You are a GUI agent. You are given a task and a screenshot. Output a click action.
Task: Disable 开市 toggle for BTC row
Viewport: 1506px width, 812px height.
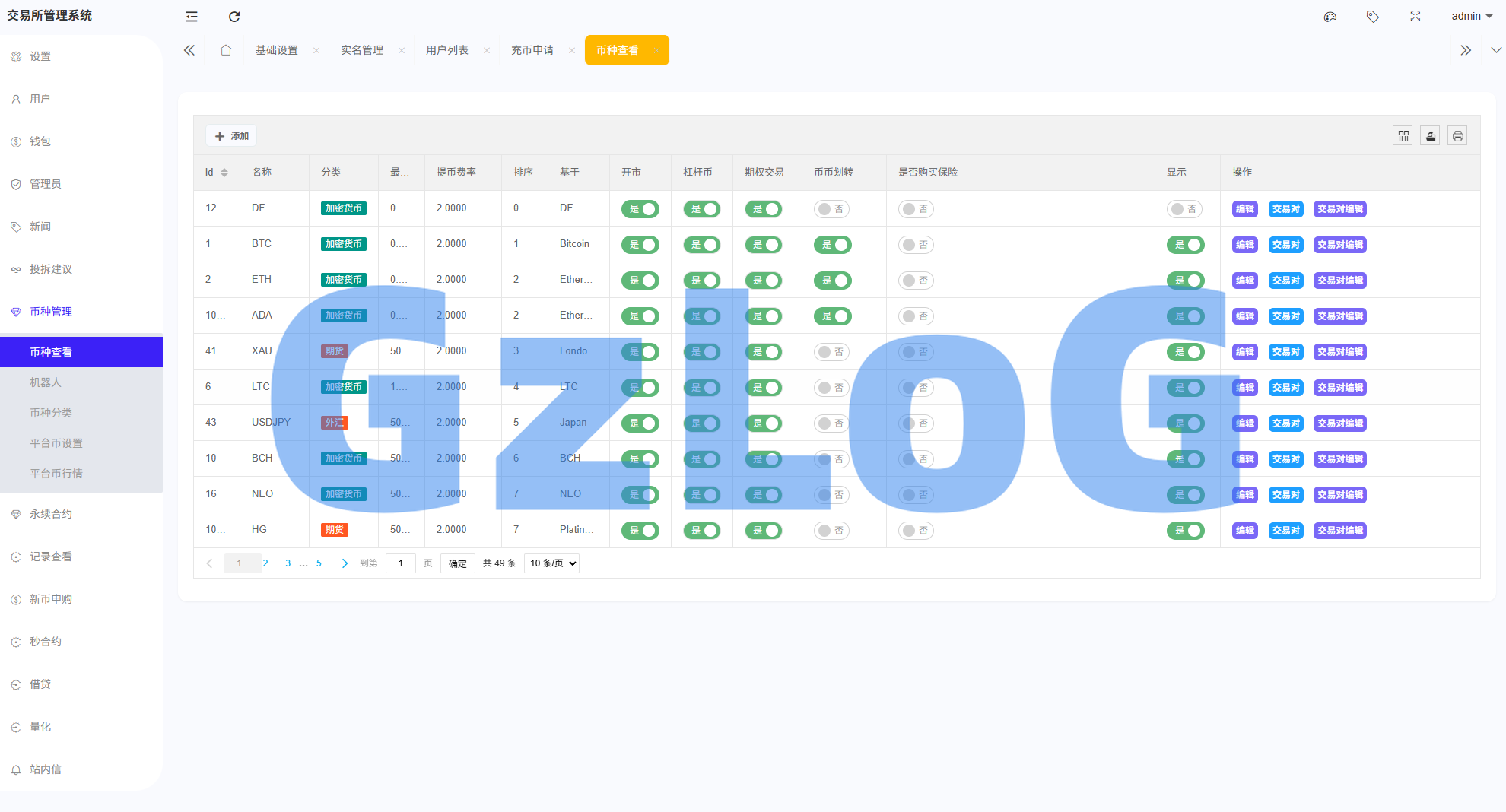pyautogui.click(x=640, y=244)
